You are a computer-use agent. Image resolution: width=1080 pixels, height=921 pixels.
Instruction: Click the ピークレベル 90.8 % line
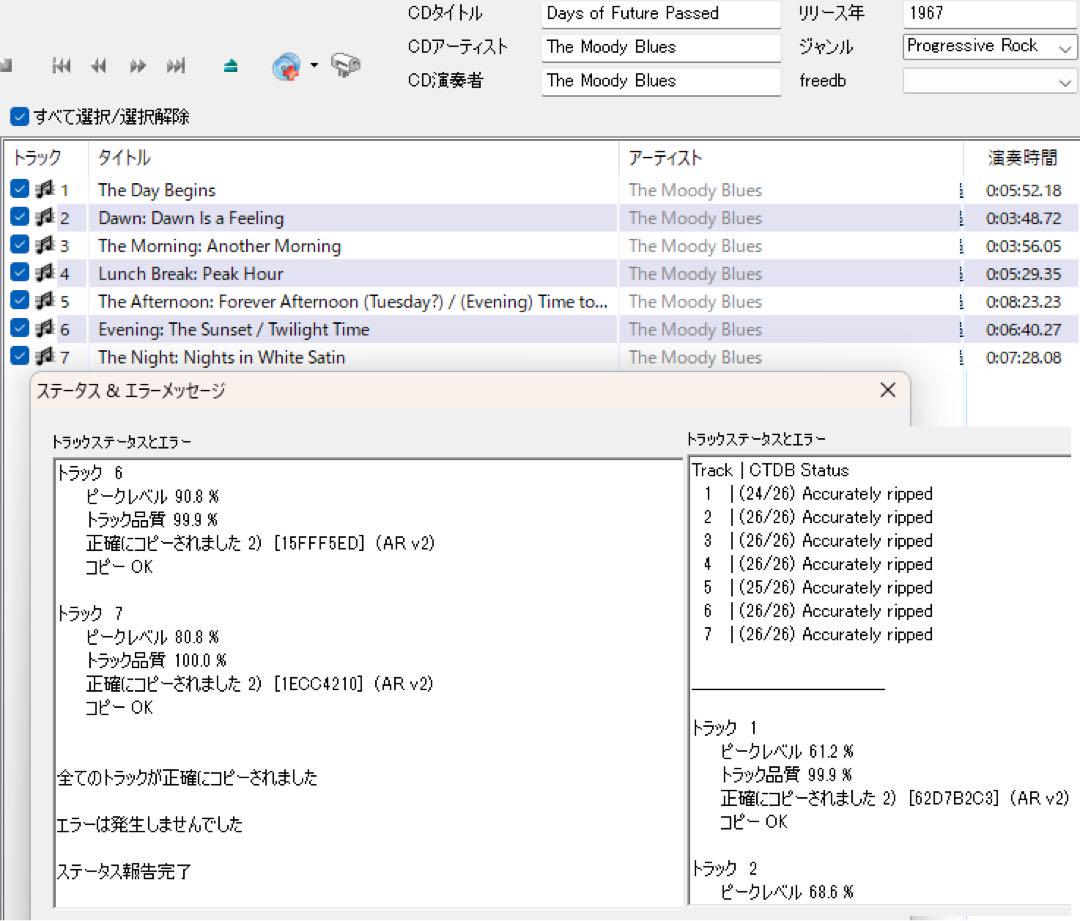152,497
